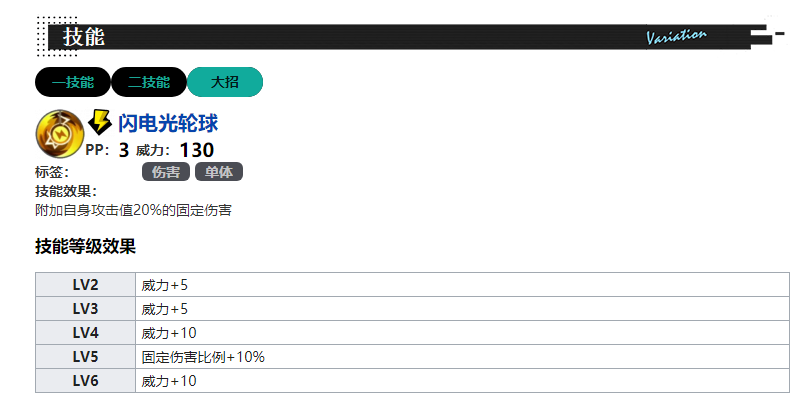810x415 pixels.
Task: Switch to the 二技能 tab
Action: (148, 82)
